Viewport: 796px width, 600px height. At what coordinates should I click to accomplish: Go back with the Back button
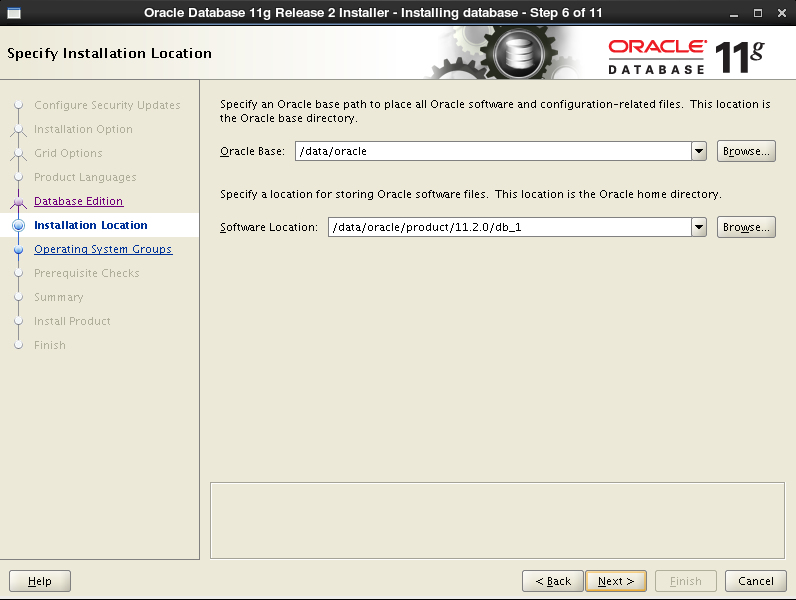(x=553, y=581)
